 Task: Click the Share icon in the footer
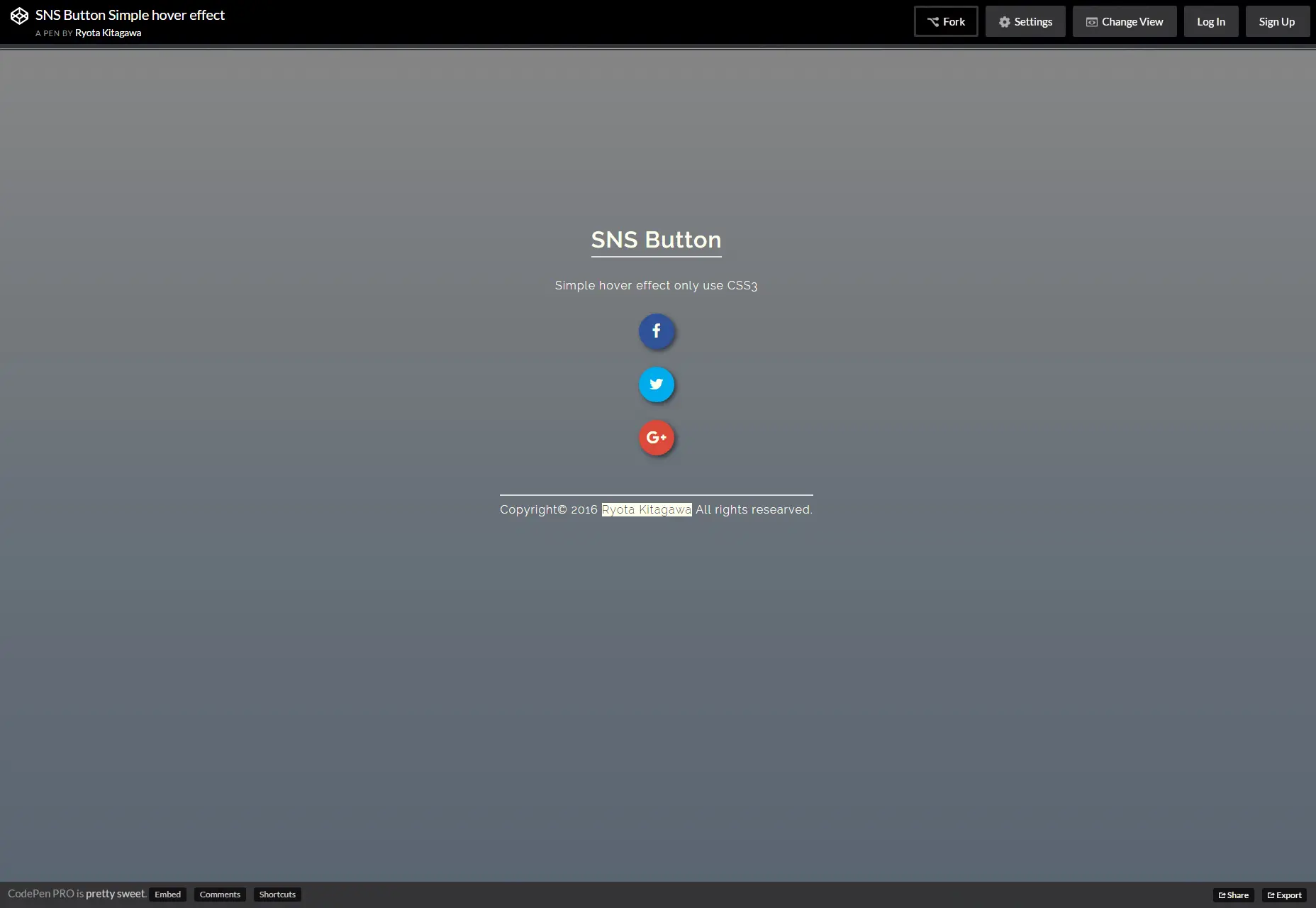pyautogui.click(x=1223, y=895)
